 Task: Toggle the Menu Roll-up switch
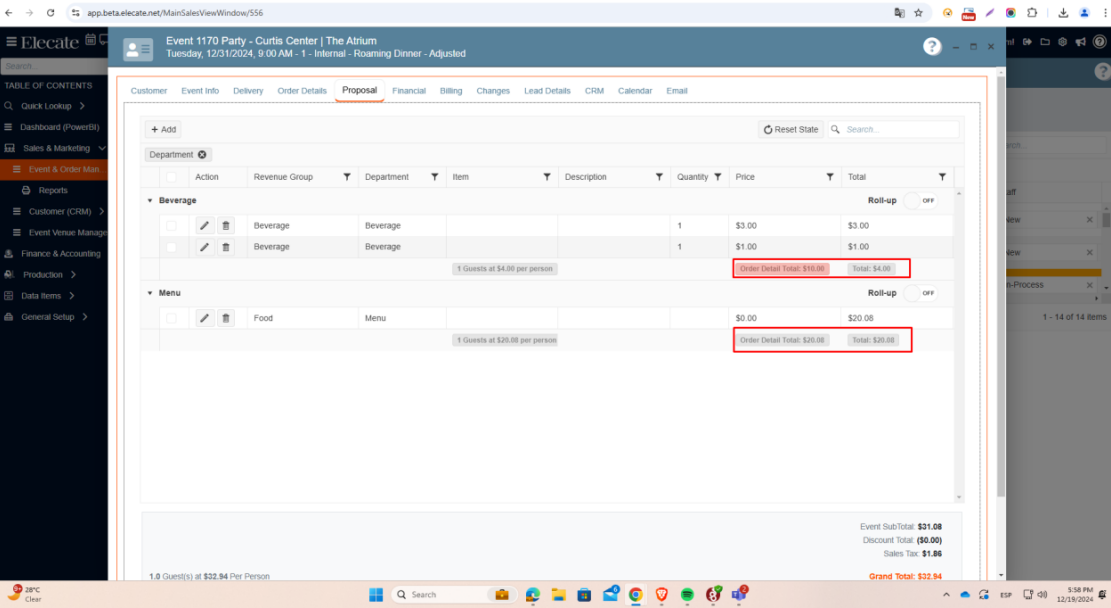point(920,293)
